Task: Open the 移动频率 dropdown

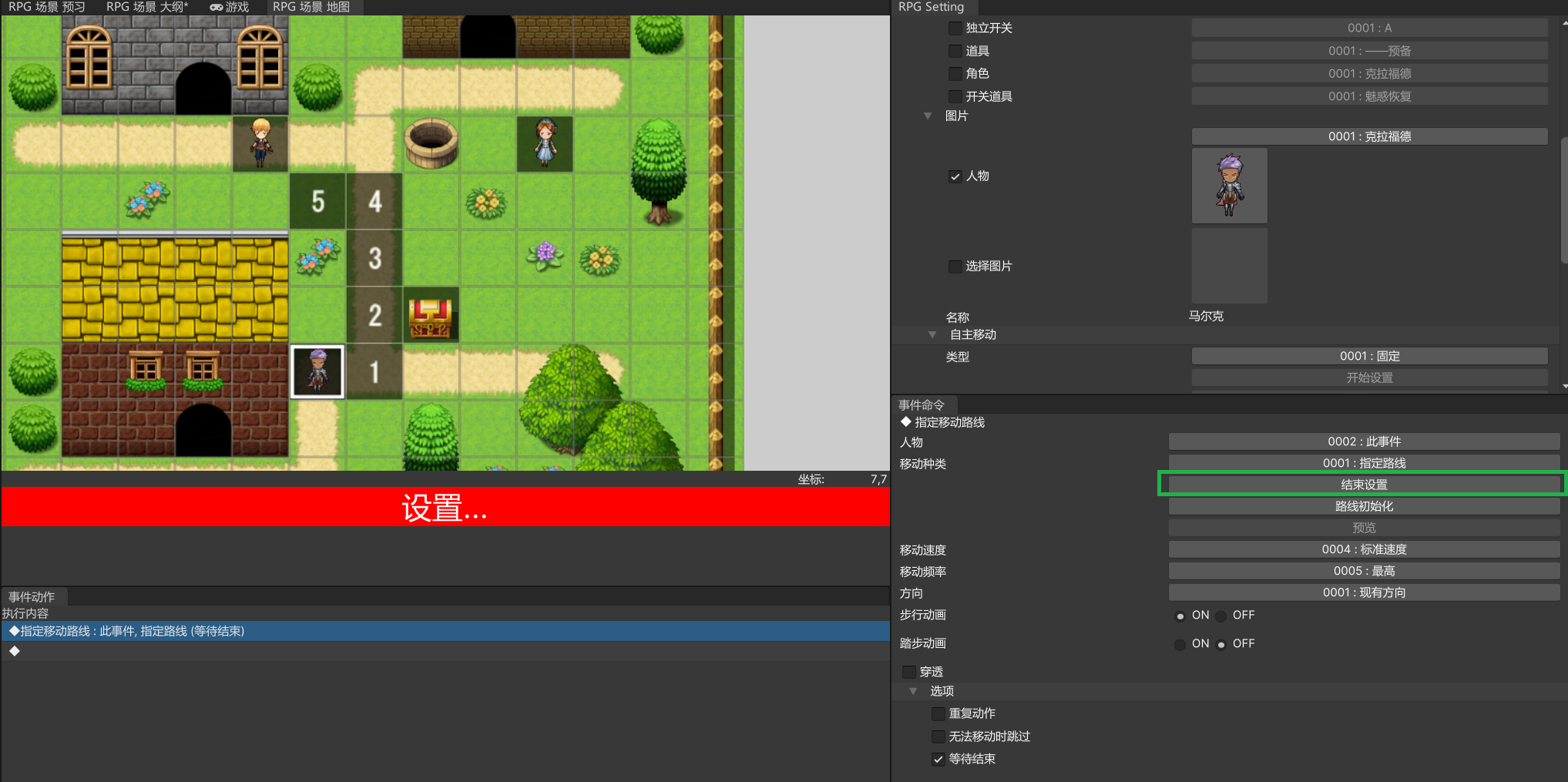Action: click(1363, 571)
